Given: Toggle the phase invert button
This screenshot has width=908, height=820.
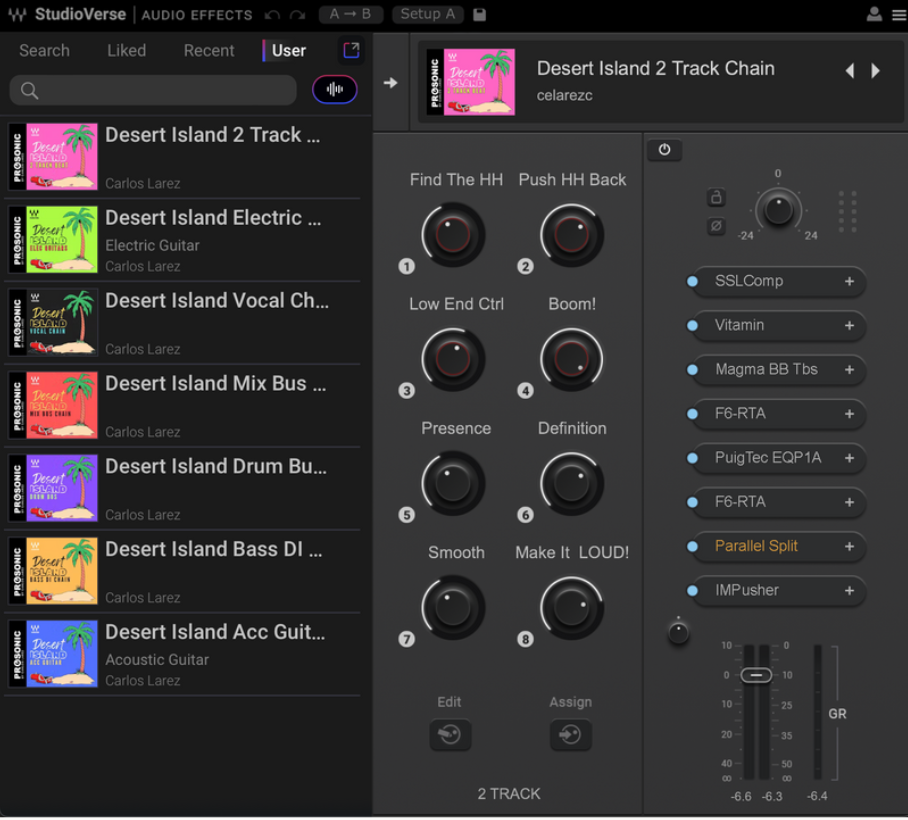Looking at the screenshot, I should pos(716,226).
